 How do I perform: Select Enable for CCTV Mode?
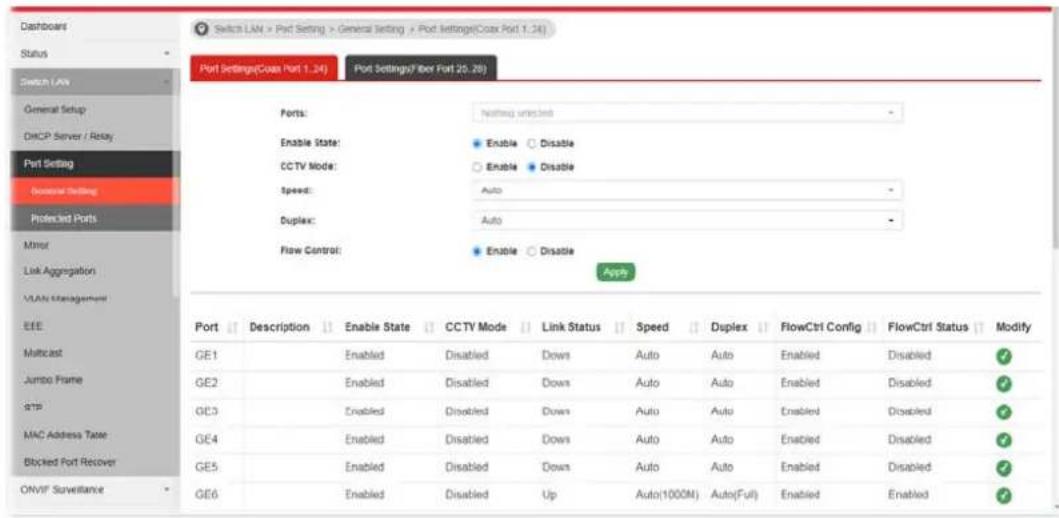[477, 167]
